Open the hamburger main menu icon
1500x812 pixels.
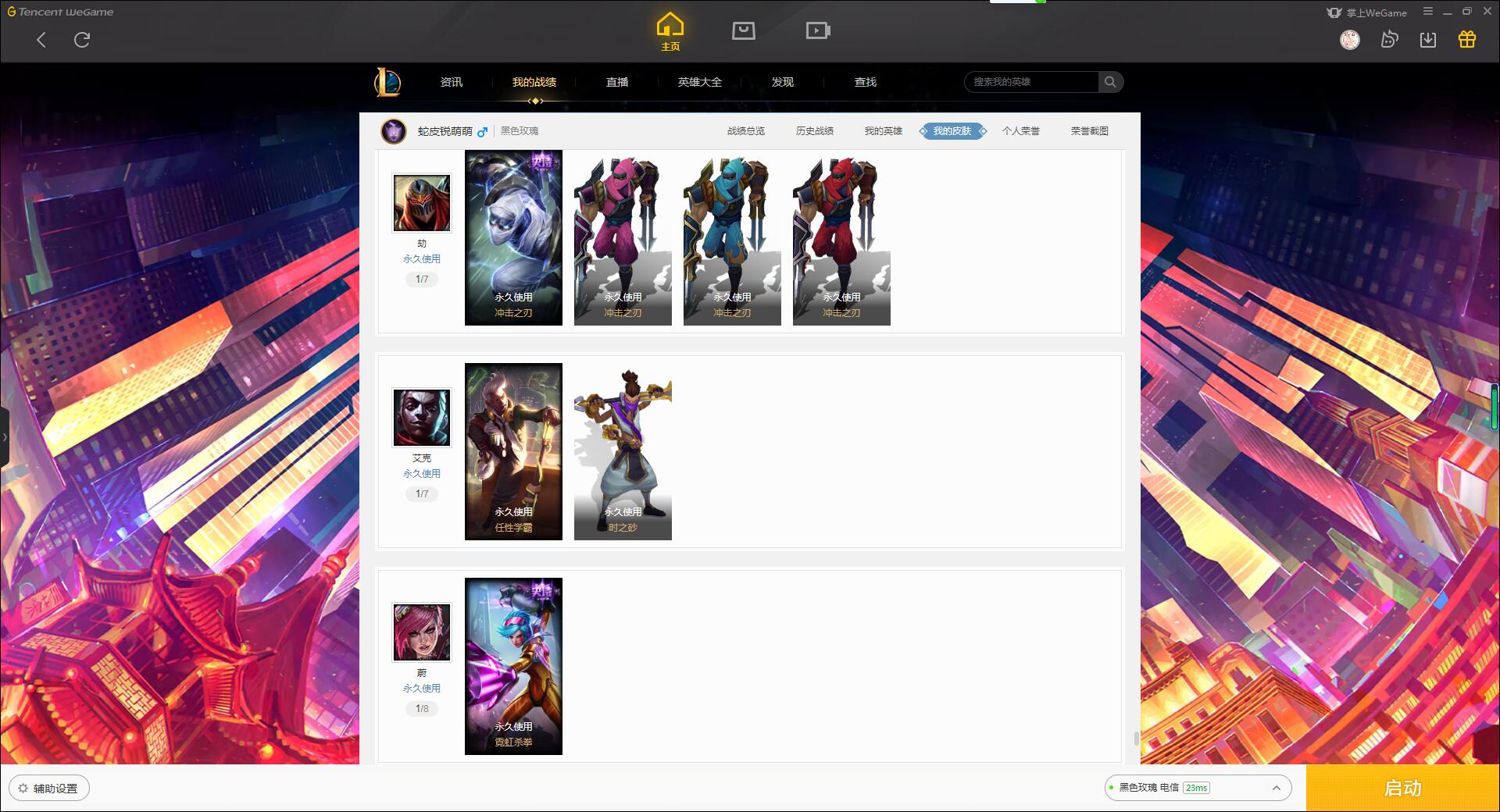[x=1427, y=12]
